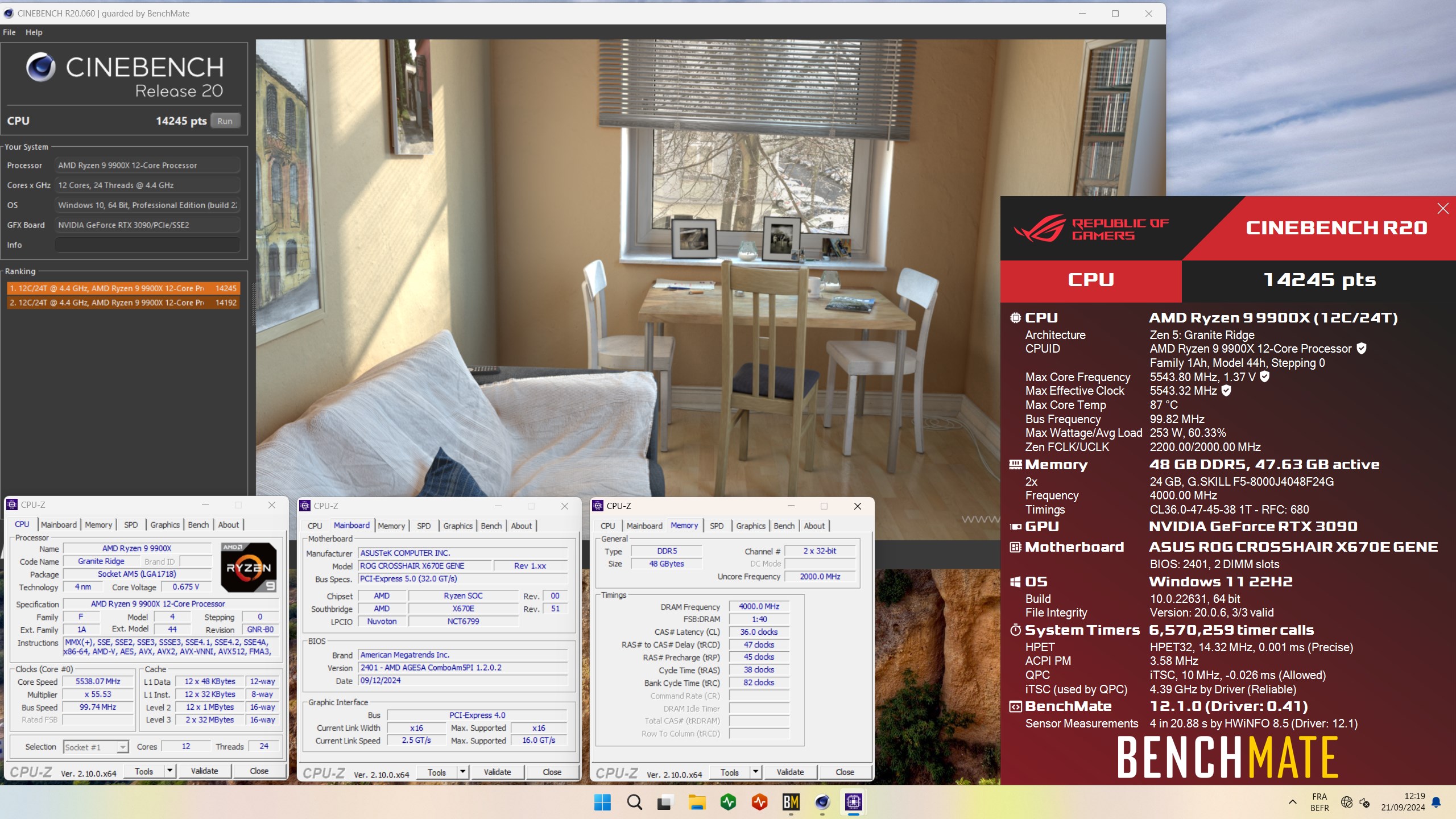The height and width of the screenshot is (819, 1456).
Task: Open CPU tab in right CPU-Z
Action: click(607, 526)
